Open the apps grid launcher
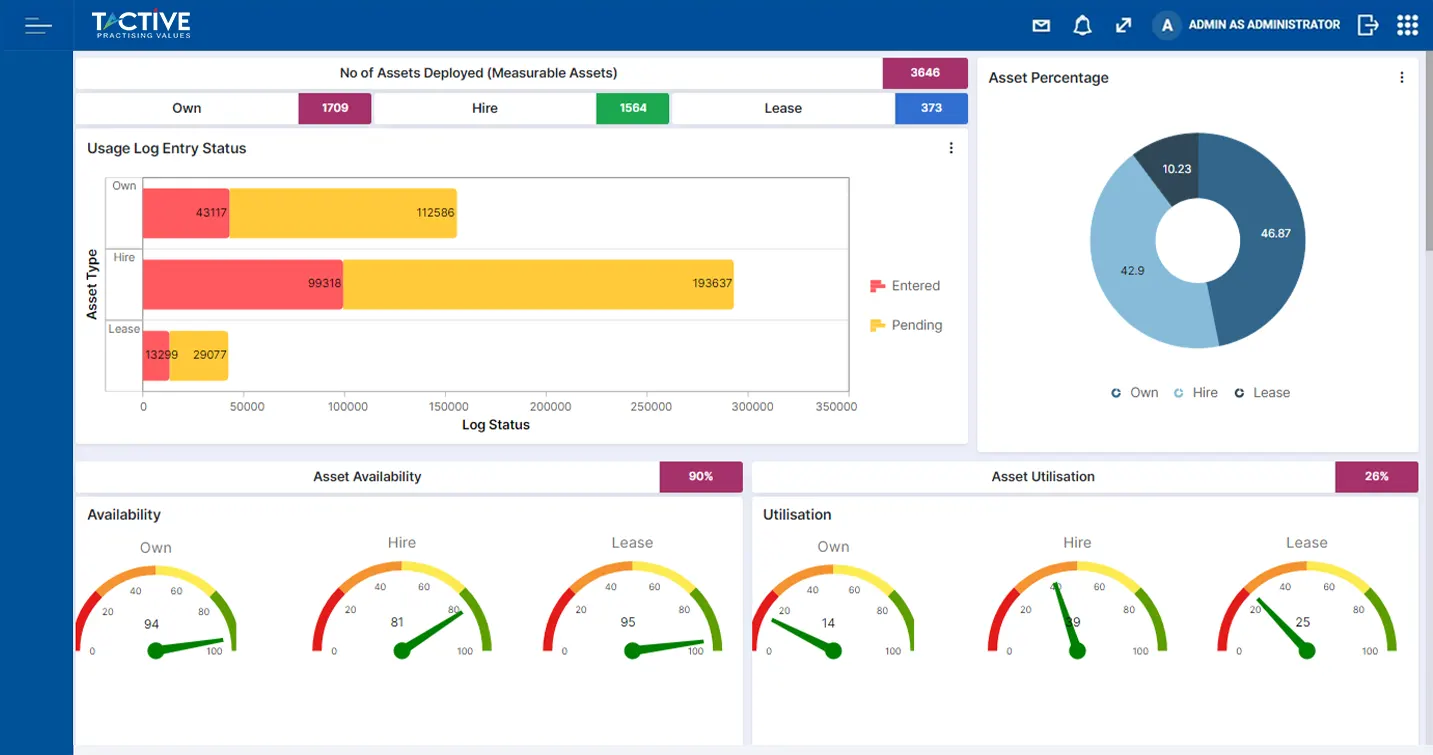 click(1407, 26)
